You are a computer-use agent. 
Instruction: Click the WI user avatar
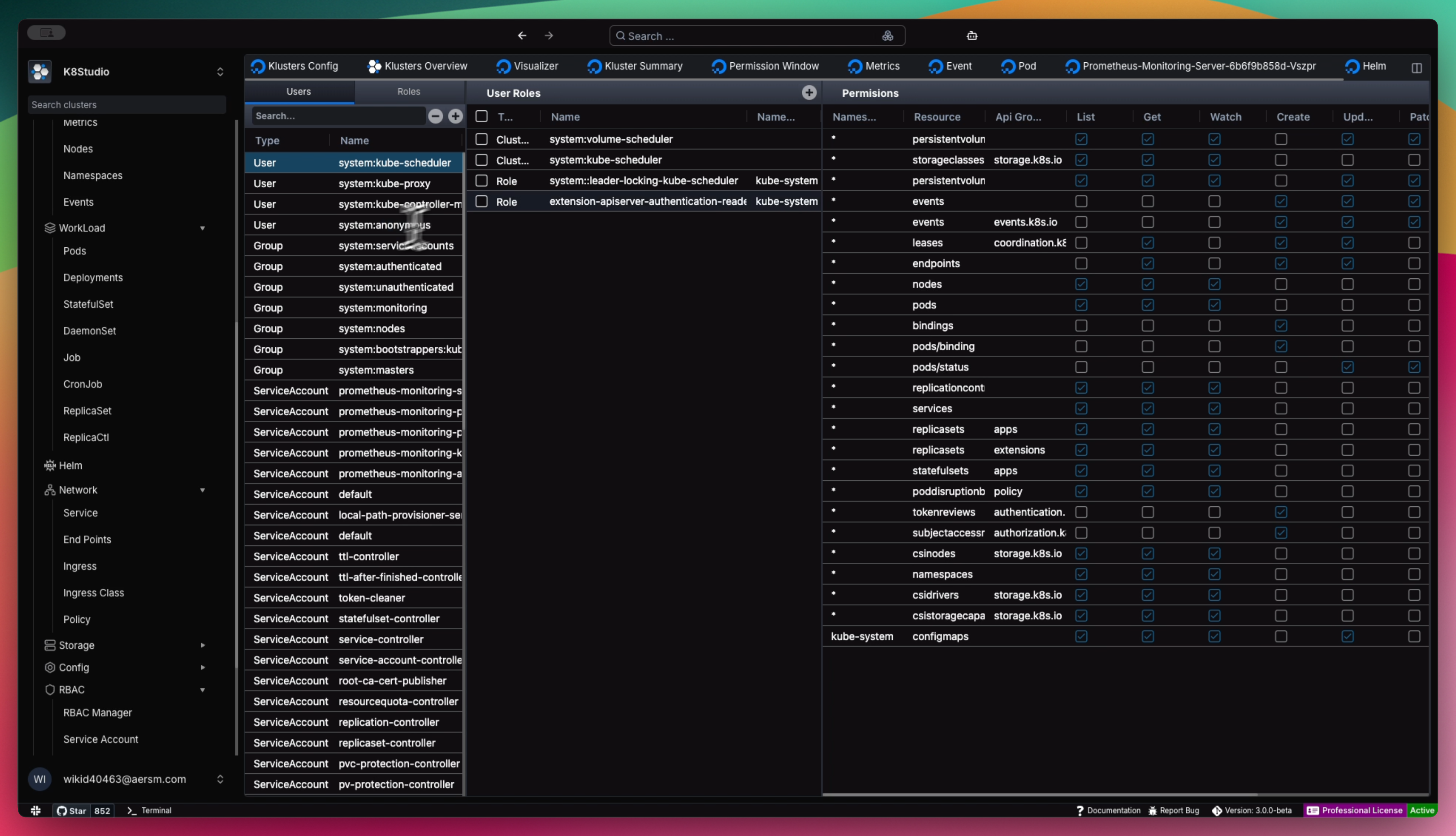tap(39, 779)
